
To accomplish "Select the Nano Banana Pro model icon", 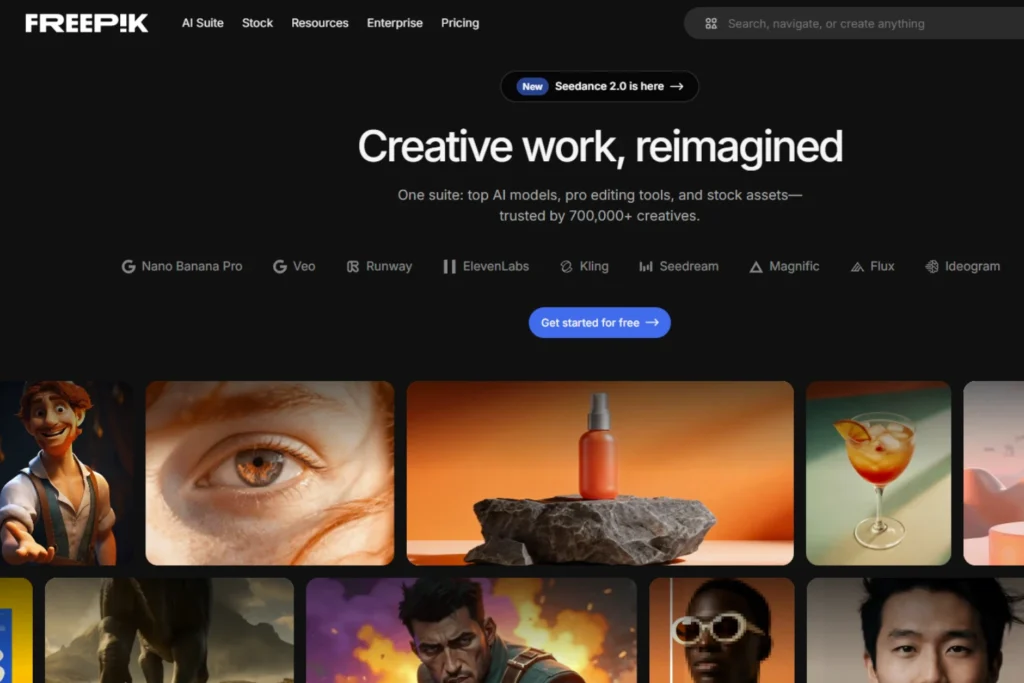I will point(128,266).
